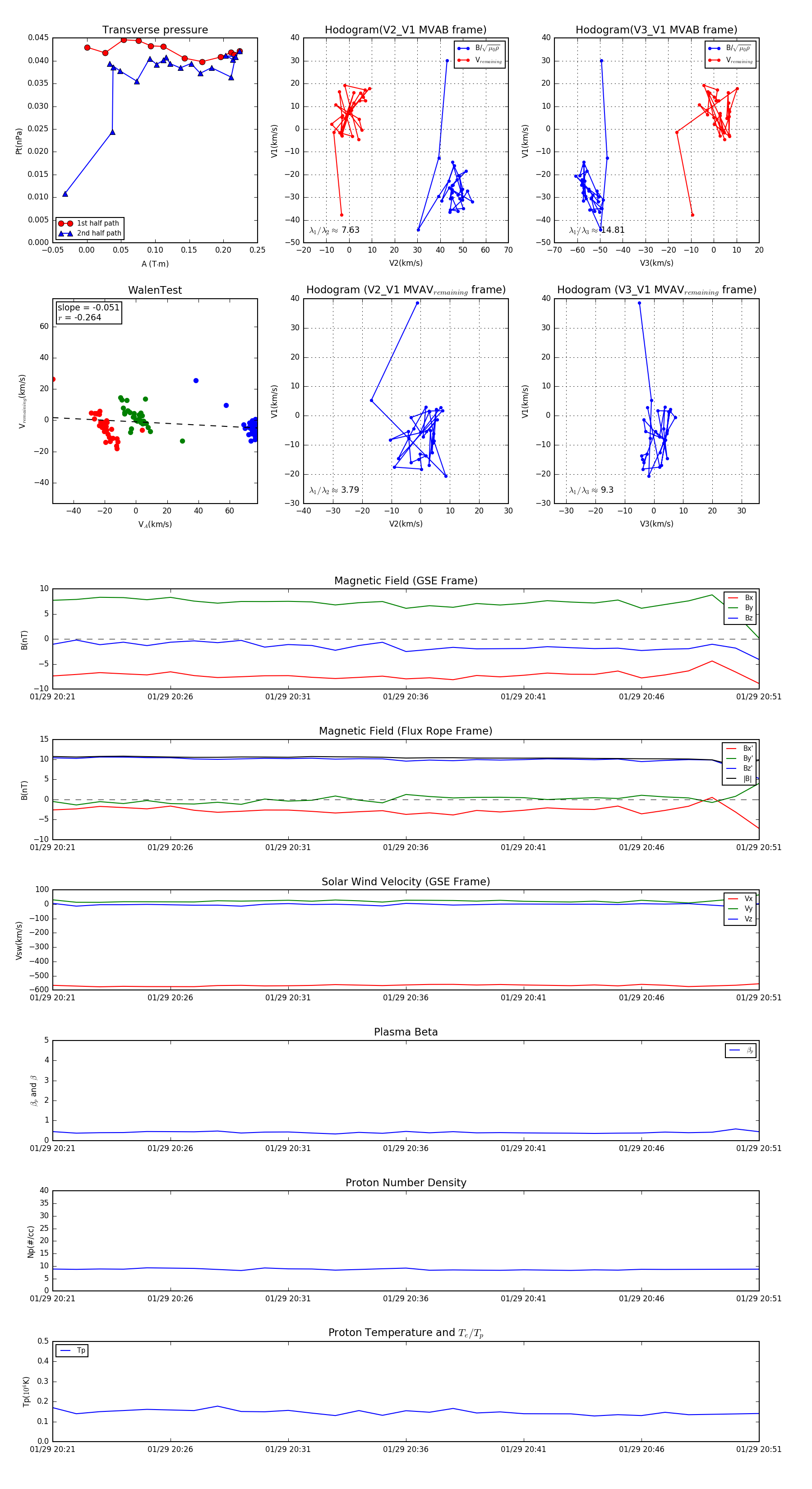
Task: Click the 'Magnetic Field (Flux Rope Frame)' title
Action: tap(406, 731)
